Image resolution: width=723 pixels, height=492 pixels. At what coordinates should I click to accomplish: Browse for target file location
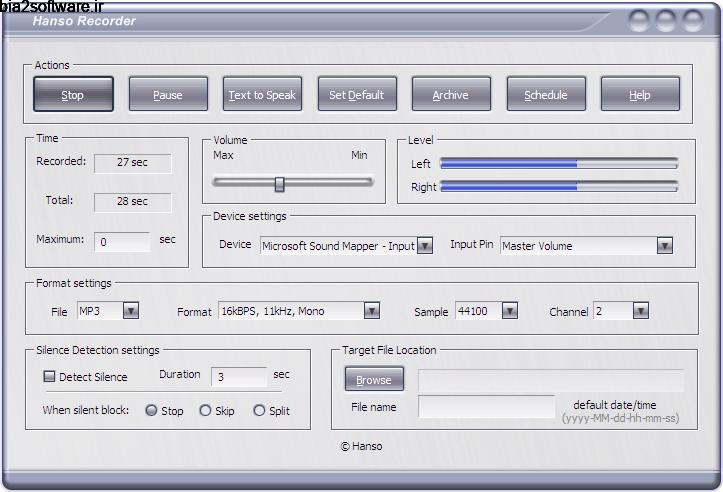pos(374,379)
